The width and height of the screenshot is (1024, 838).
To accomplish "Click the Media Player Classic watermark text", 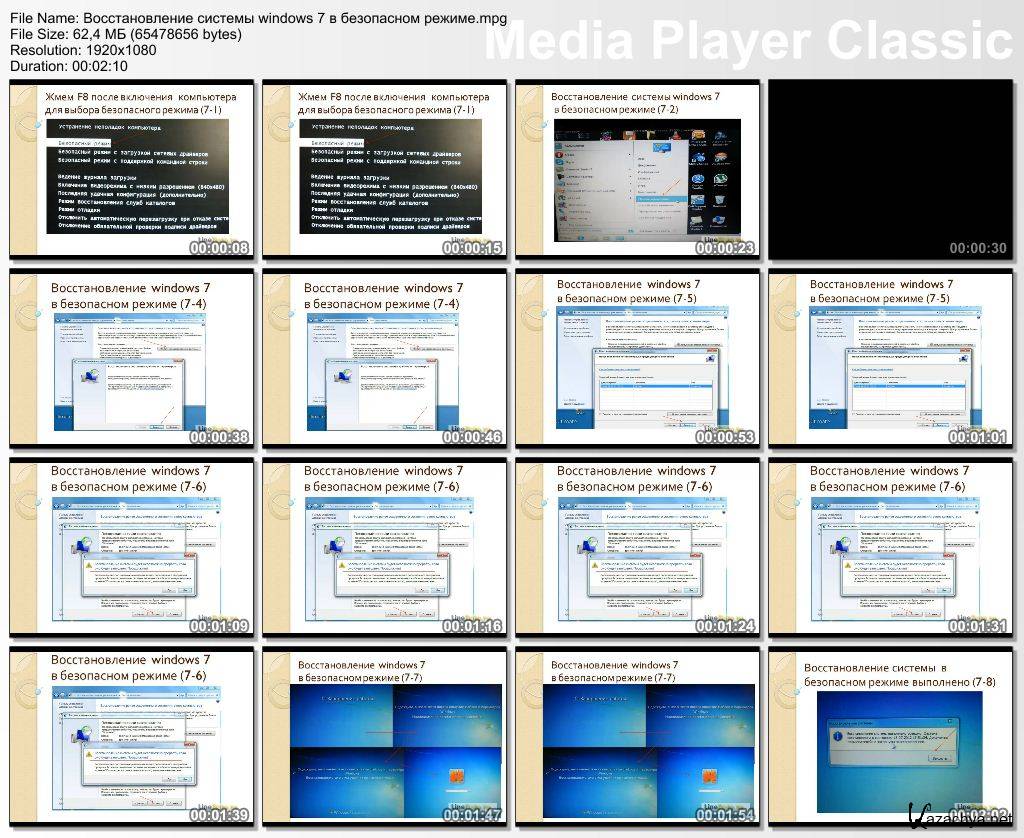I will tap(749, 40).
